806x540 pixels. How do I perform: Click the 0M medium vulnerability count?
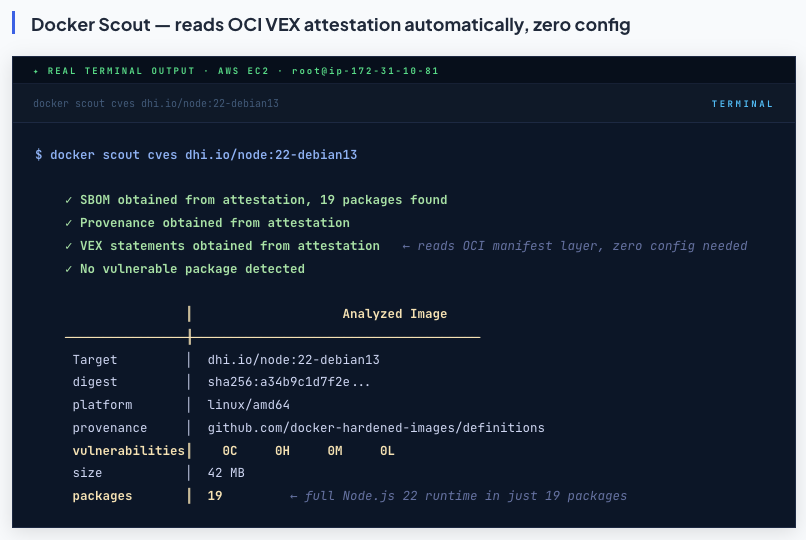[335, 451]
